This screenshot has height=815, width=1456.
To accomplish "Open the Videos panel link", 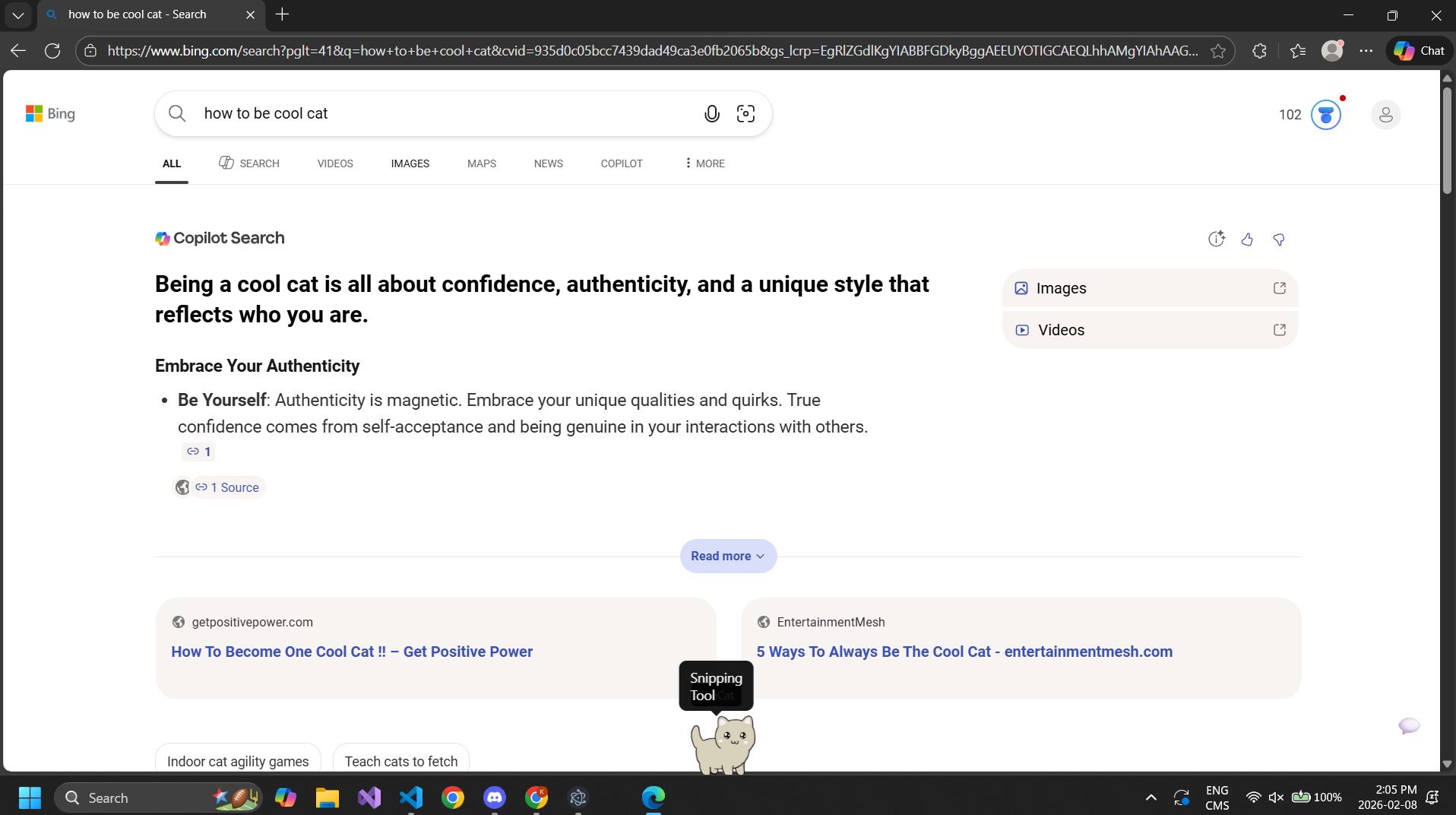I will [x=1151, y=330].
